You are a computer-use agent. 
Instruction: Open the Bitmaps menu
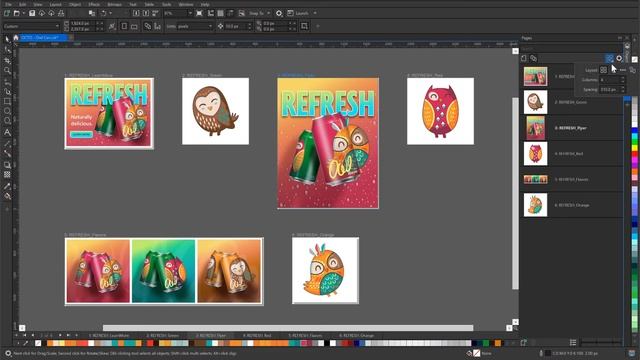[115, 4]
